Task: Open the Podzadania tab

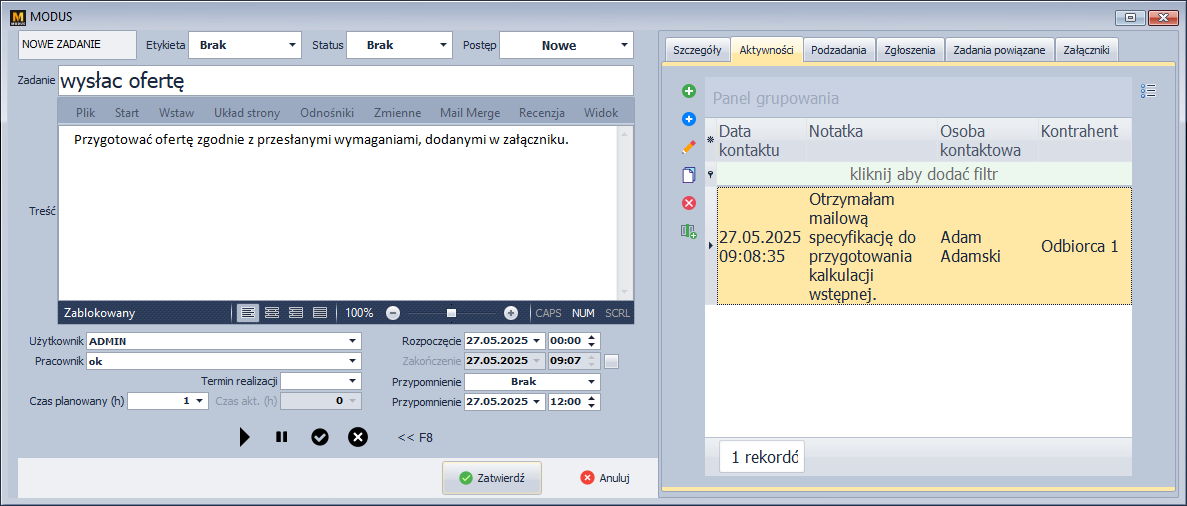Action: click(839, 49)
